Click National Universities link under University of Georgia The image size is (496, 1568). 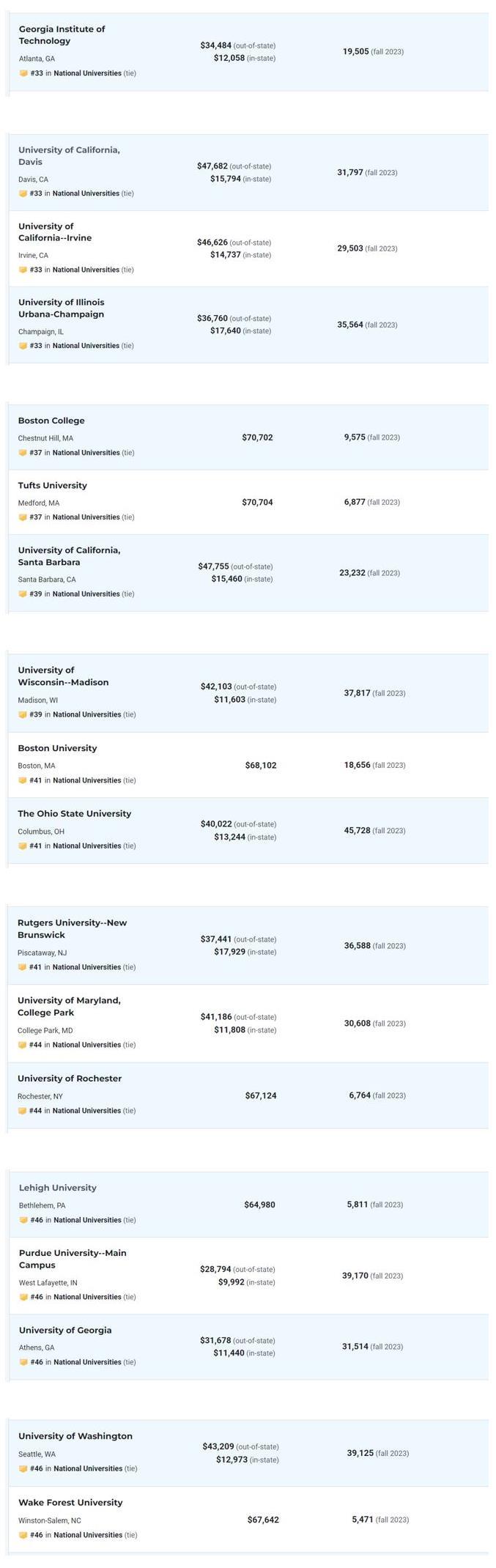(87, 1362)
